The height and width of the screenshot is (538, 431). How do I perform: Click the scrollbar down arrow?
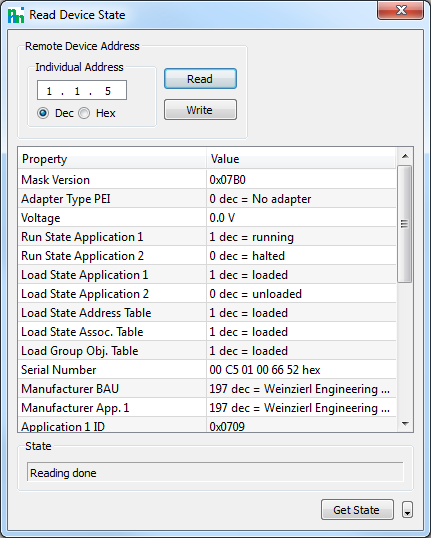pyautogui.click(x=405, y=424)
